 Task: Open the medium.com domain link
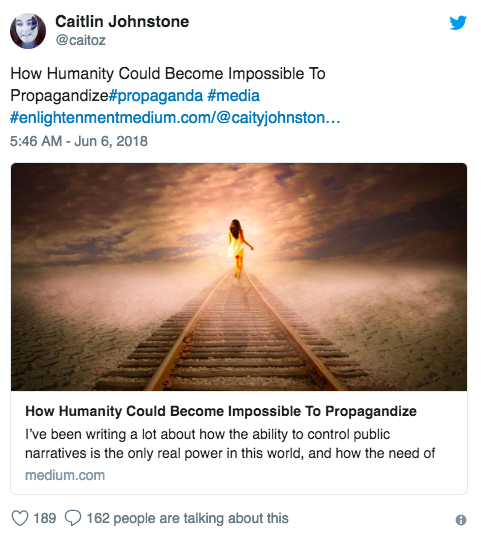pos(65,475)
